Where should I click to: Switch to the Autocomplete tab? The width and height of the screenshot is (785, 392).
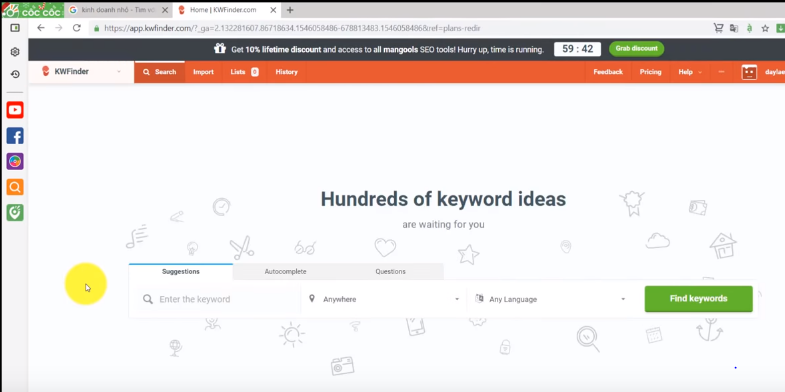coord(285,271)
